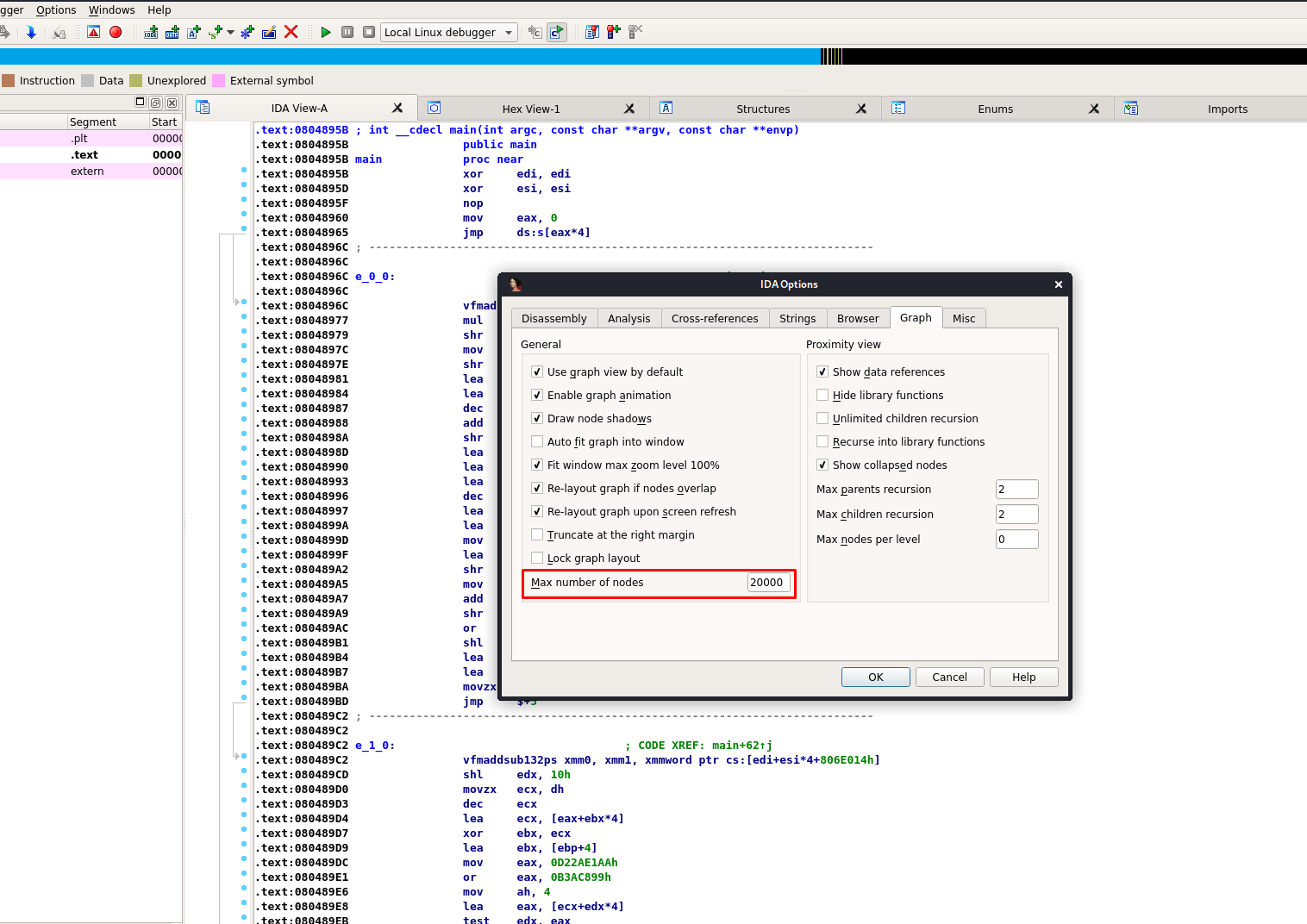The width and height of the screenshot is (1307, 924).
Task: Click the Max children recursion field
Action: 1017,514
